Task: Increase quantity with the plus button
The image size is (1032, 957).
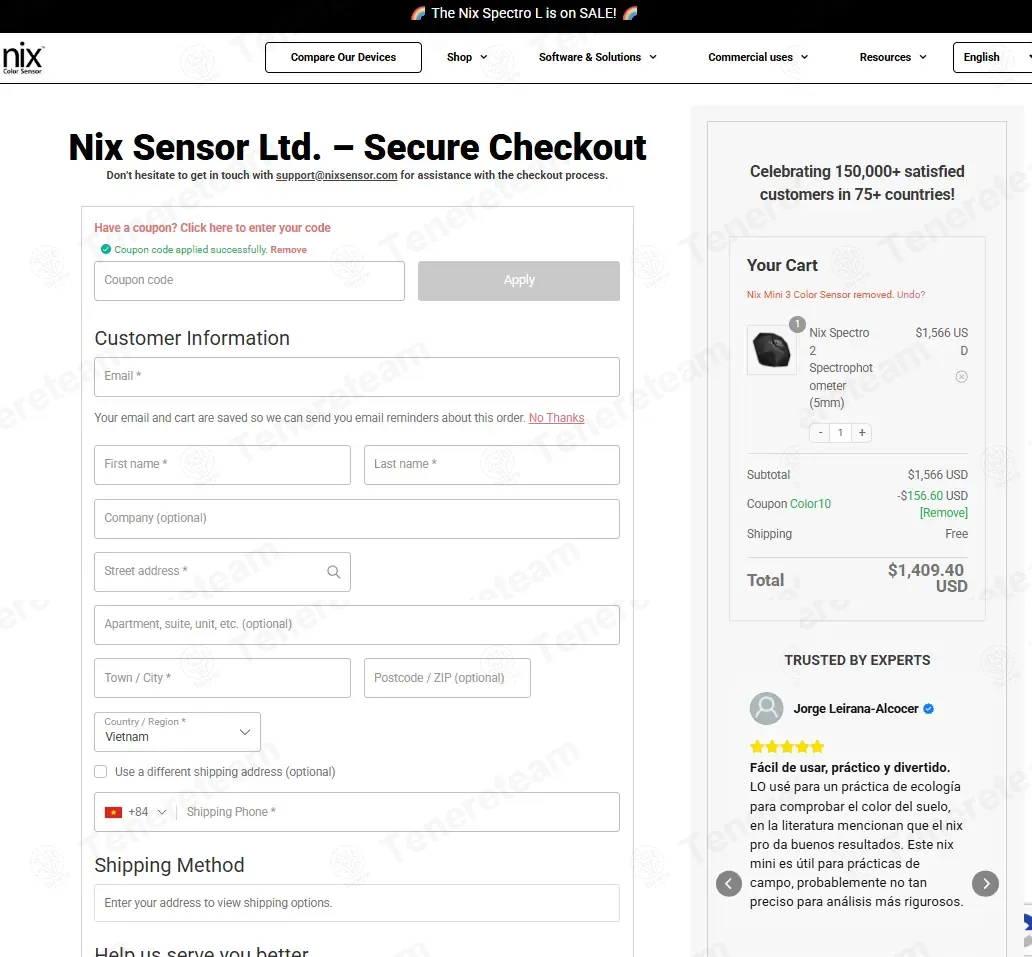Action: (862, 432)
